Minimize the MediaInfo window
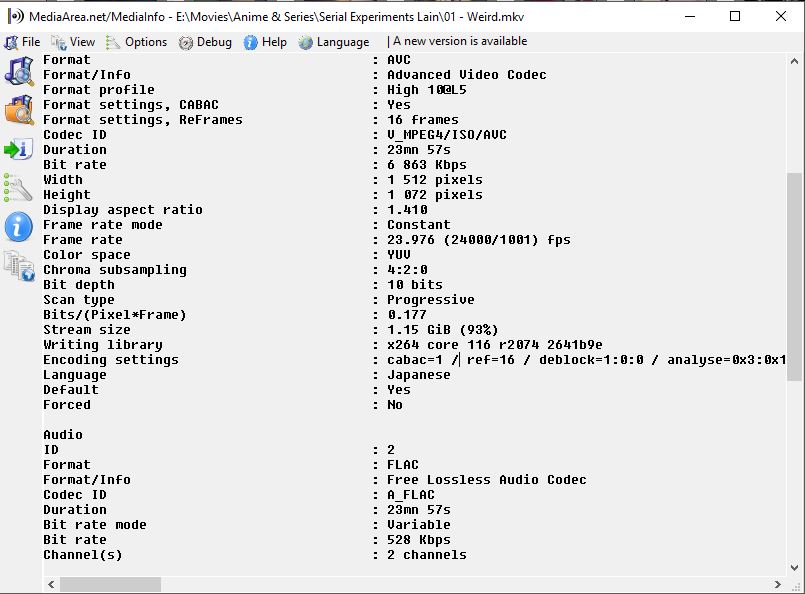Image resolution: width=805 pixels, height=594 pixels. click(690, 16)
